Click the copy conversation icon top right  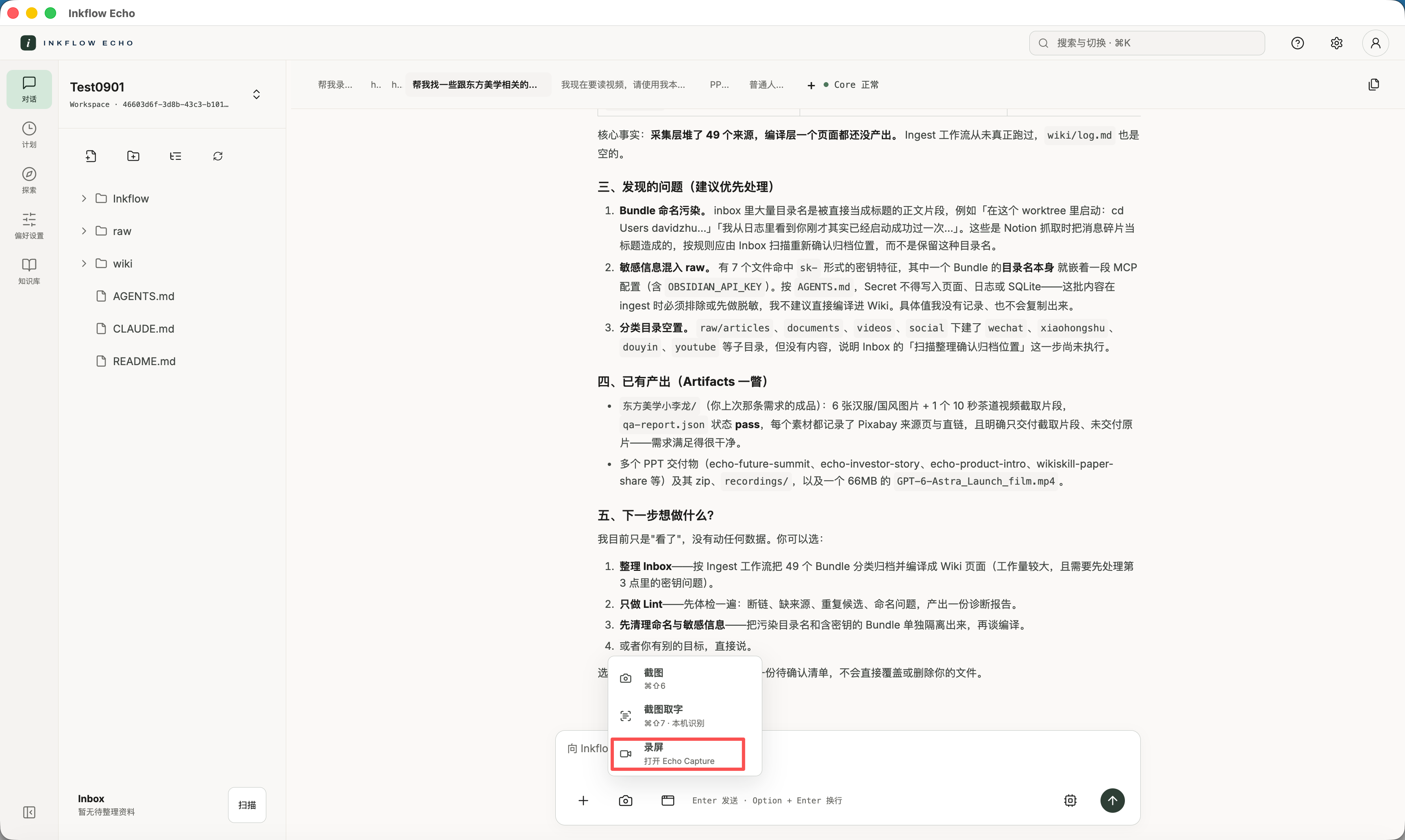point(1374,85)
